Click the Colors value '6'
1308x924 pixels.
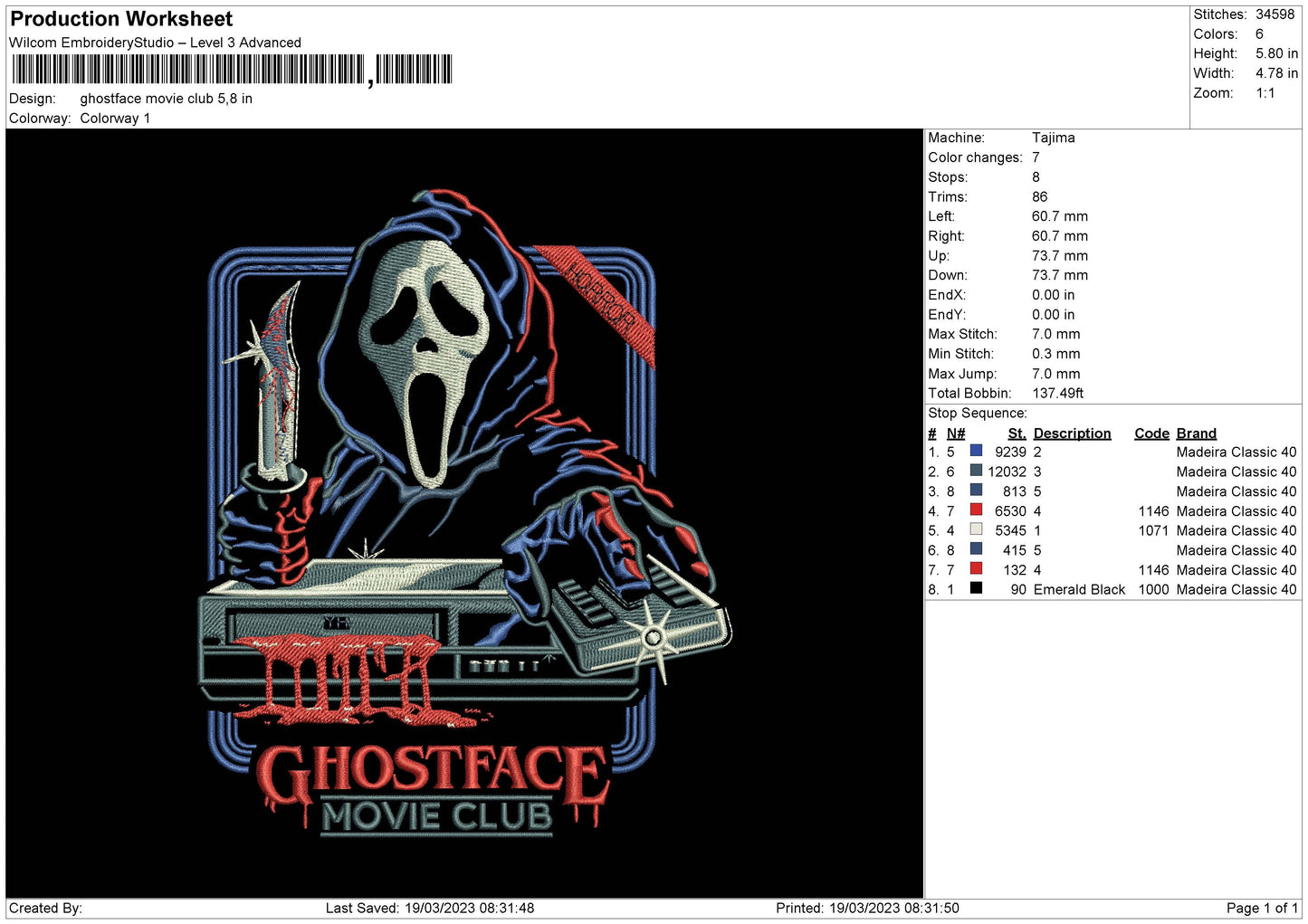click(x=1259, y=34)
